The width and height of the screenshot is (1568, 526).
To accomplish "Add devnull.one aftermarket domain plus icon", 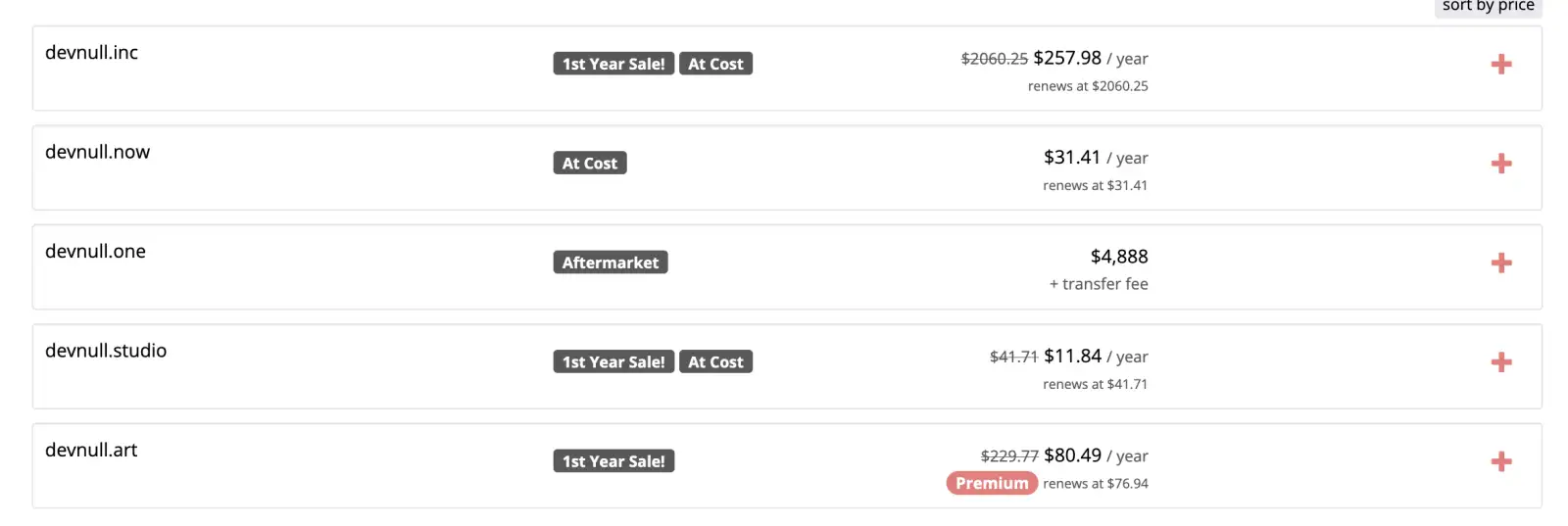I will coord(1500,263).
